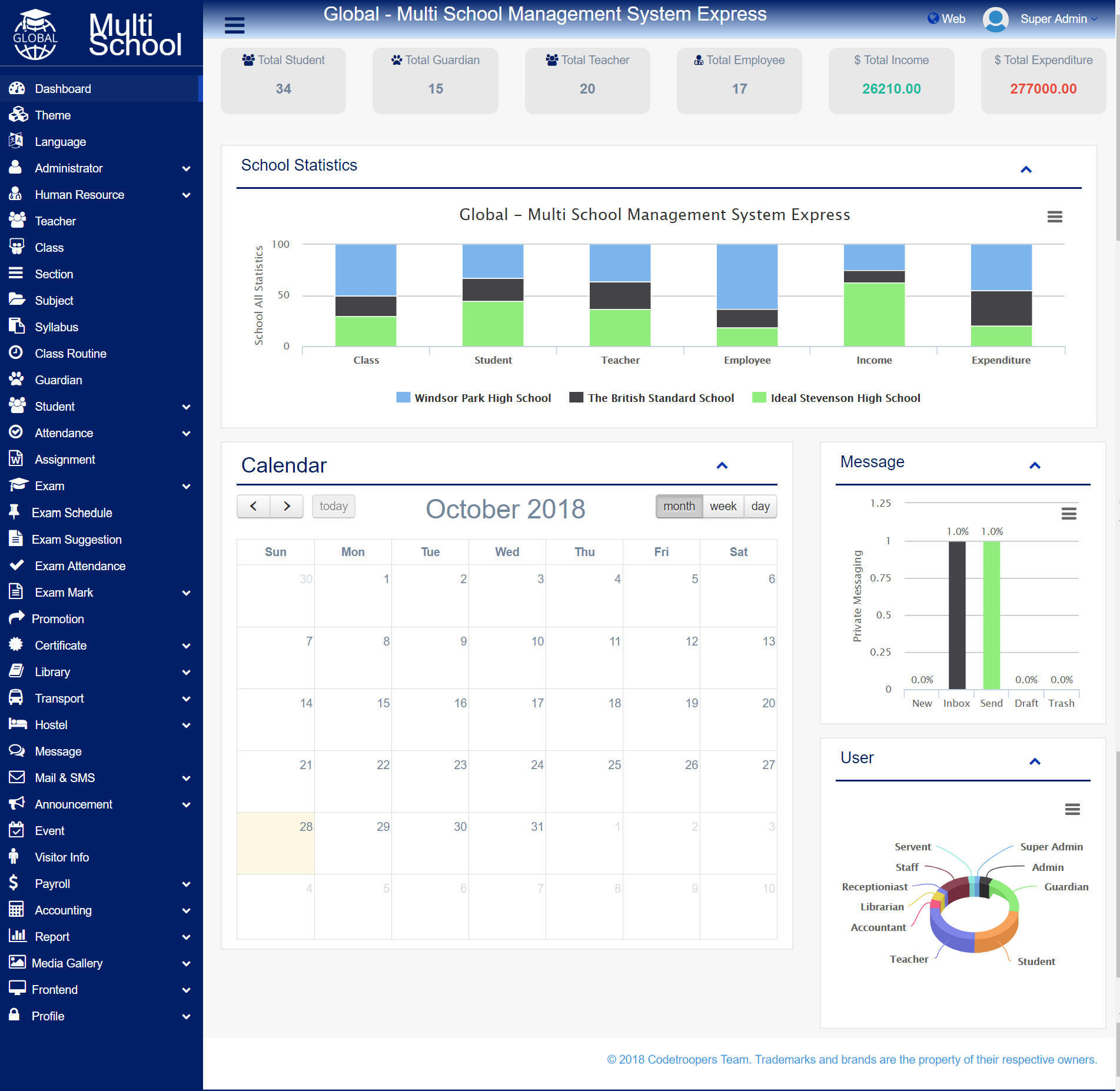Click the Web globe link
This screenshot has width=1120, height=1091.
[x=946, y=19]
